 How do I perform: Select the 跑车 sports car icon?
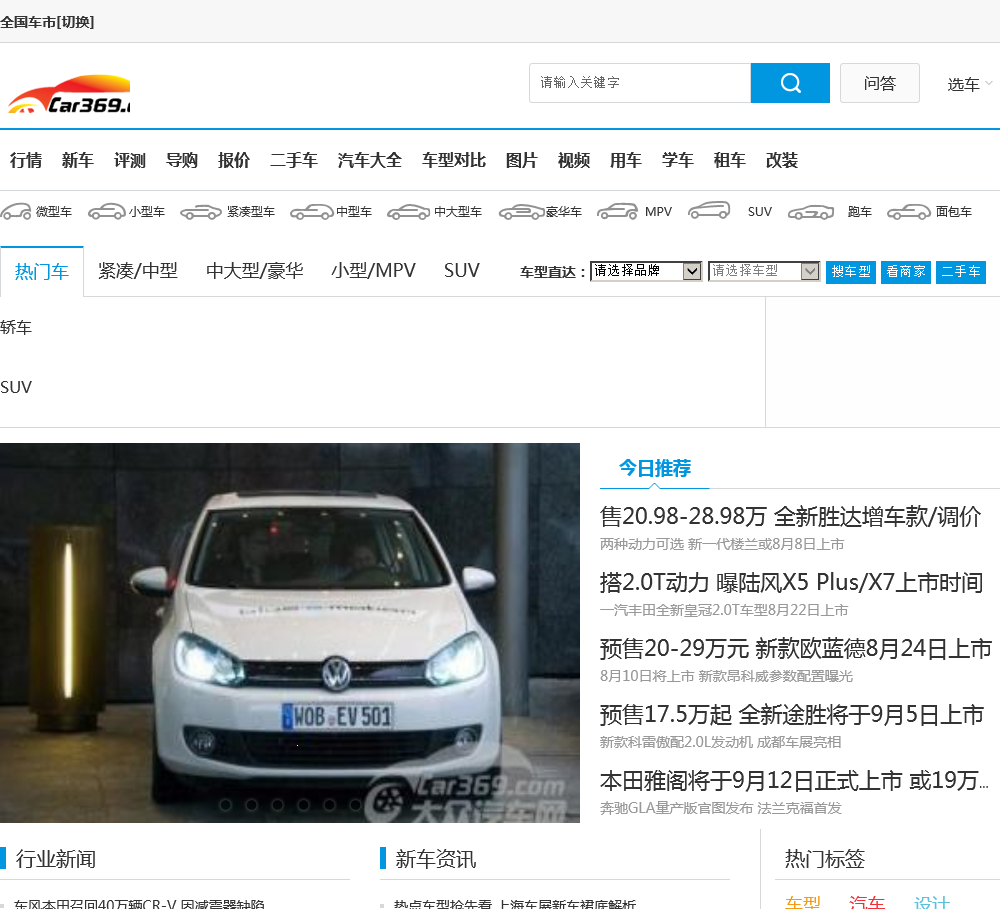pos(811,212)
